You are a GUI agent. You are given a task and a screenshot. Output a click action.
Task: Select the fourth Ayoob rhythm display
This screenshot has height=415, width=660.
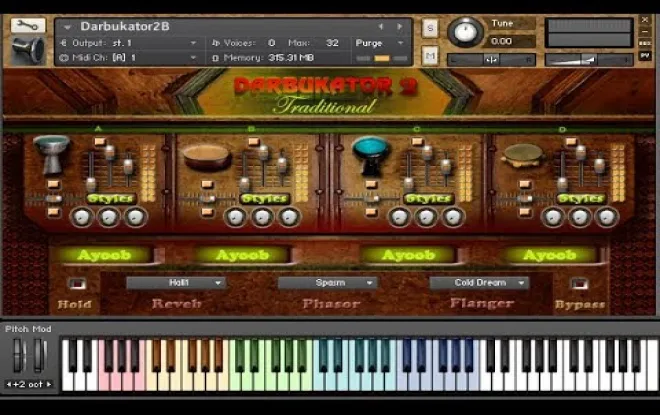point(549,255)
